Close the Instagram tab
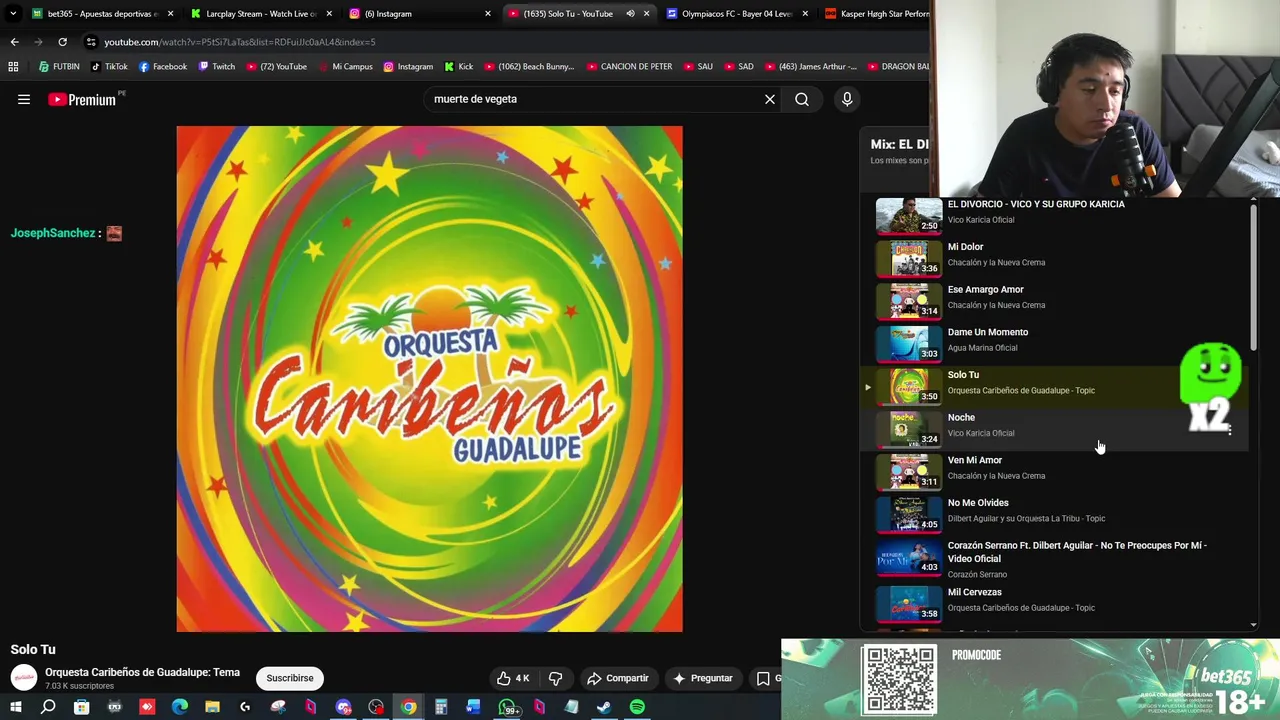The image size is (1280, 720). tap(488, 14)
